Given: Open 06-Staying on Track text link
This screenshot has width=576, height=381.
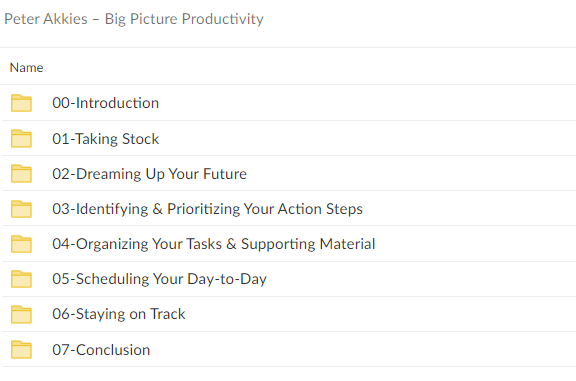Looking at the screenshot, I should (x=119, y=314).
